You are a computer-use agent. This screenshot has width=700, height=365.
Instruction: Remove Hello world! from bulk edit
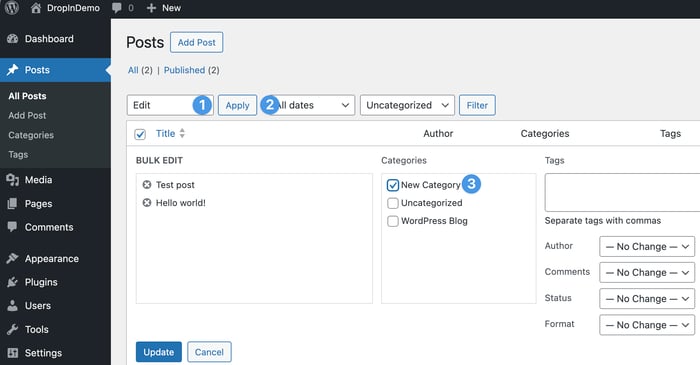pyautogui.click(x=146, y=203)
